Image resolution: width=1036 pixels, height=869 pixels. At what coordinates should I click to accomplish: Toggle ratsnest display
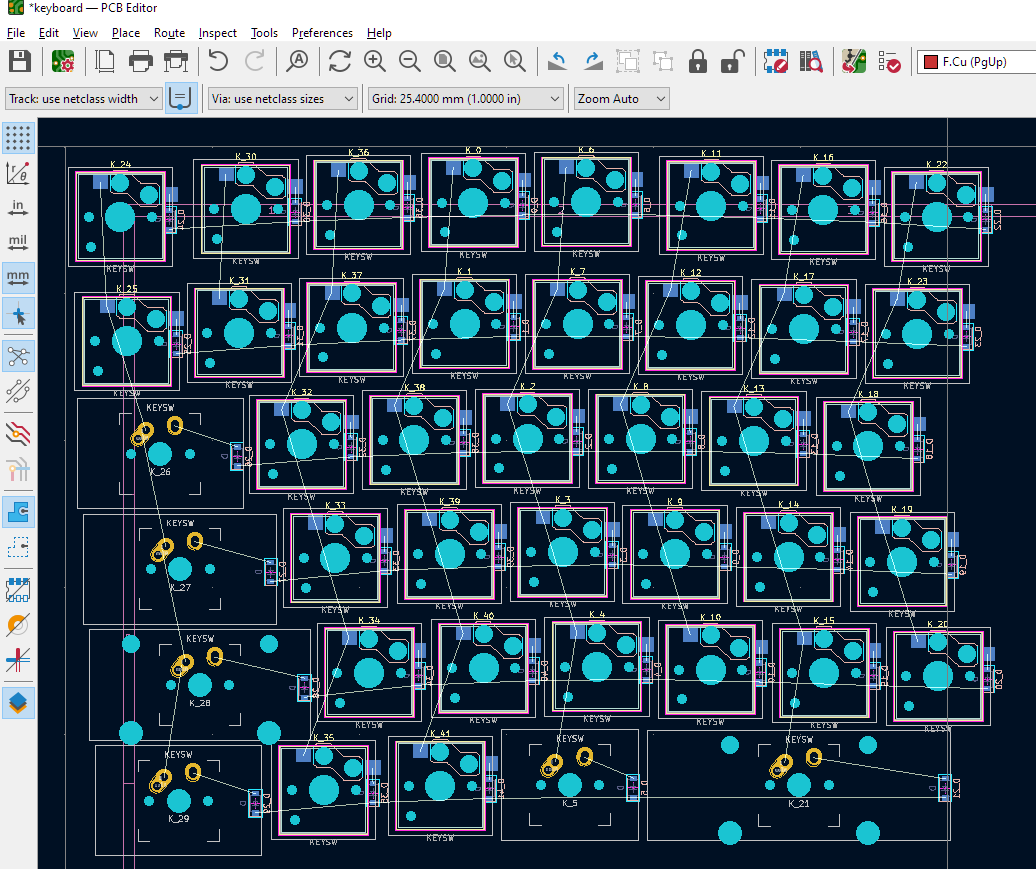(18, 357)
